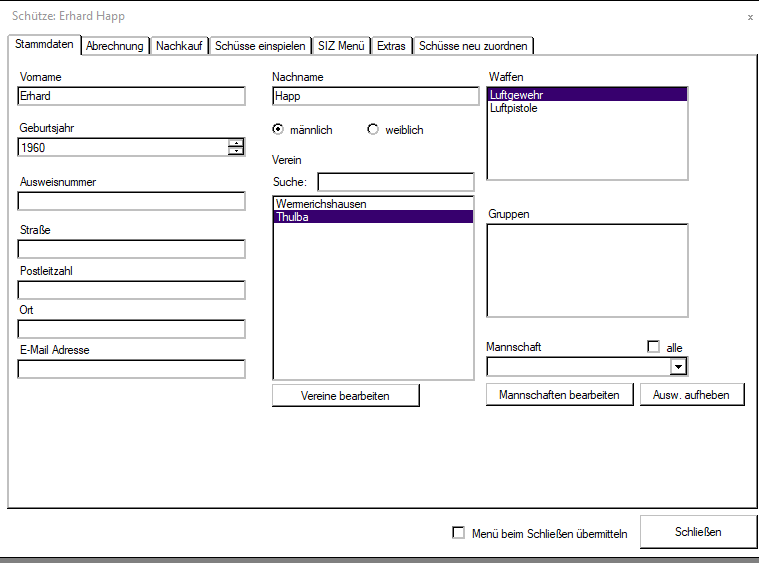Focus the E-Mail Adresse field
Image resolution: width=759 pixels, height=563 pixels.
(x=131, y=369)
